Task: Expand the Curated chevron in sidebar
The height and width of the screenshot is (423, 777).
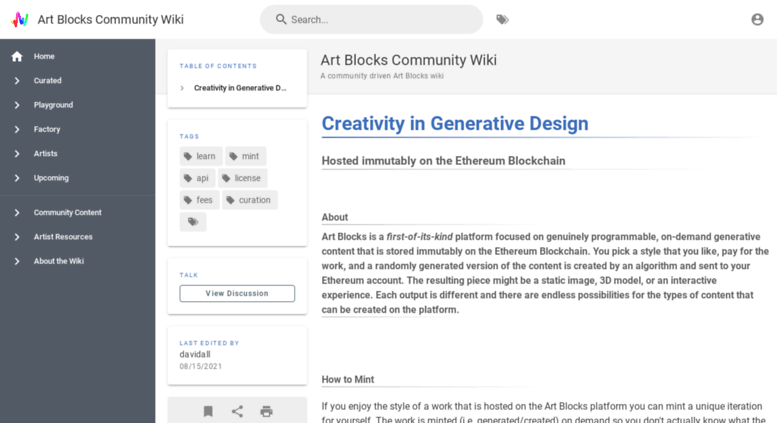Action: [x=17, y=81]
